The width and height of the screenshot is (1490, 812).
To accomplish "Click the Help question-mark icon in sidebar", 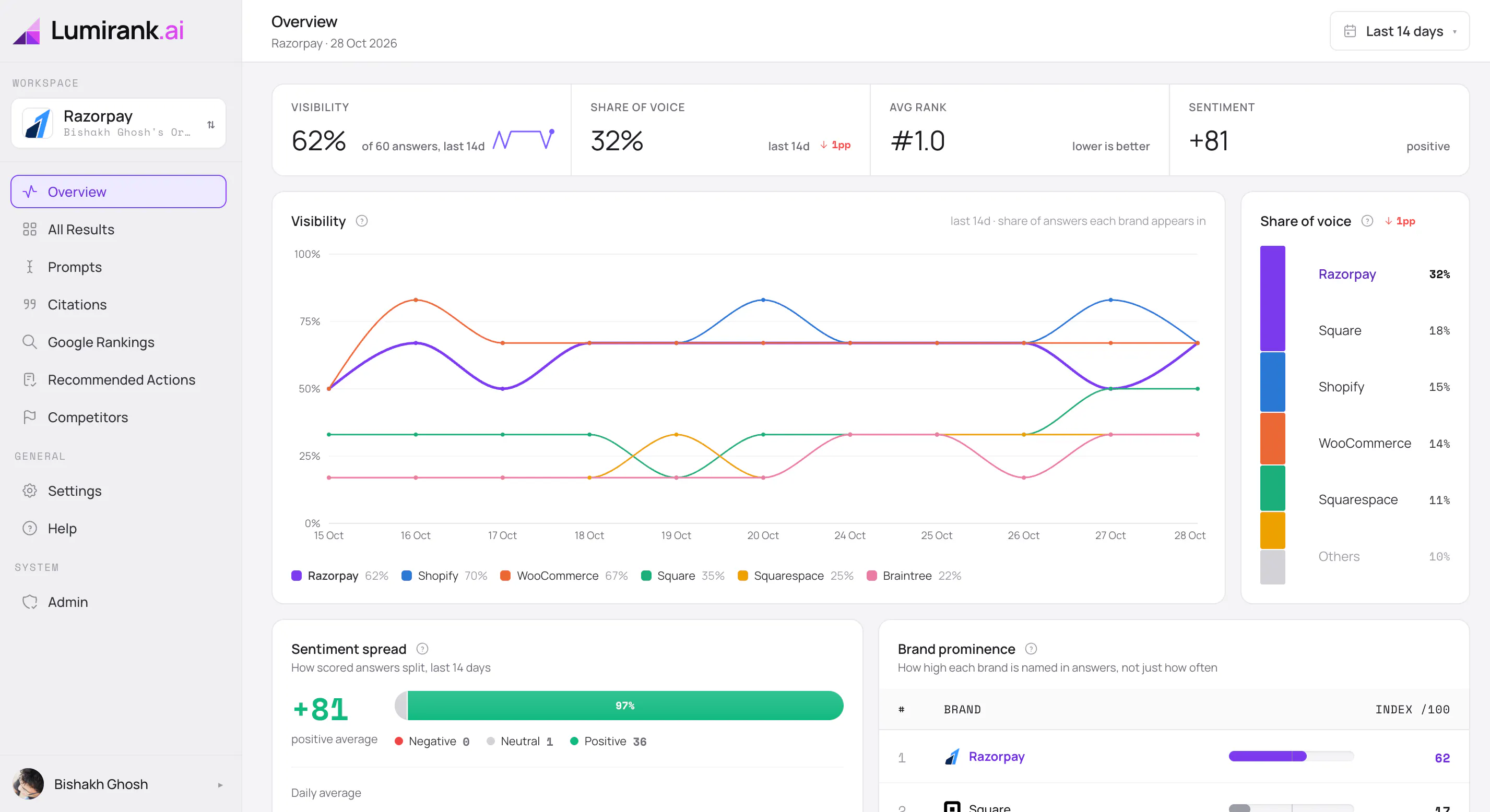I will click(30, 528).
